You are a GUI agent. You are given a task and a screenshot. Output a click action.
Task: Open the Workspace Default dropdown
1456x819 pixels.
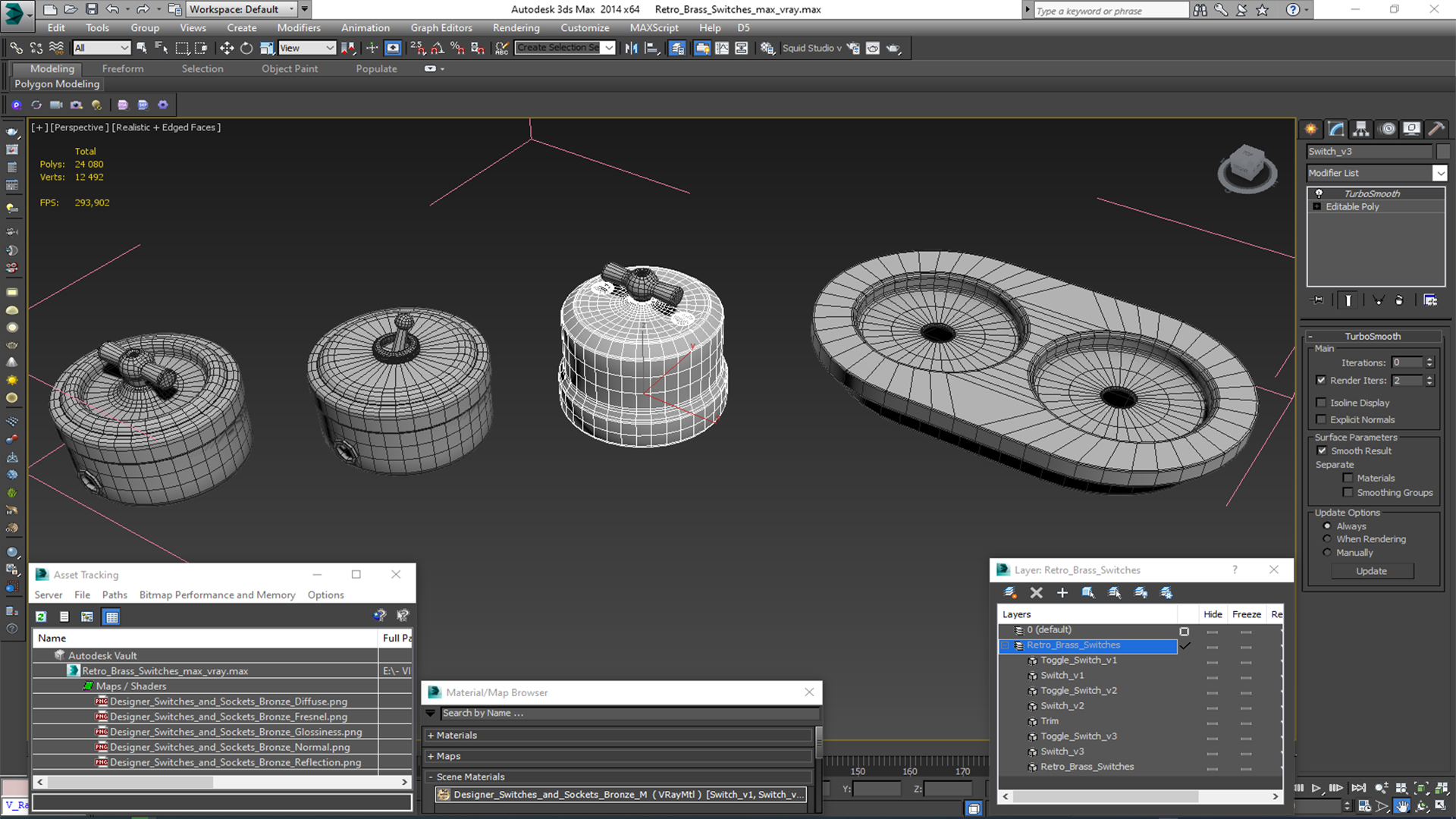(x=241, y=9)
